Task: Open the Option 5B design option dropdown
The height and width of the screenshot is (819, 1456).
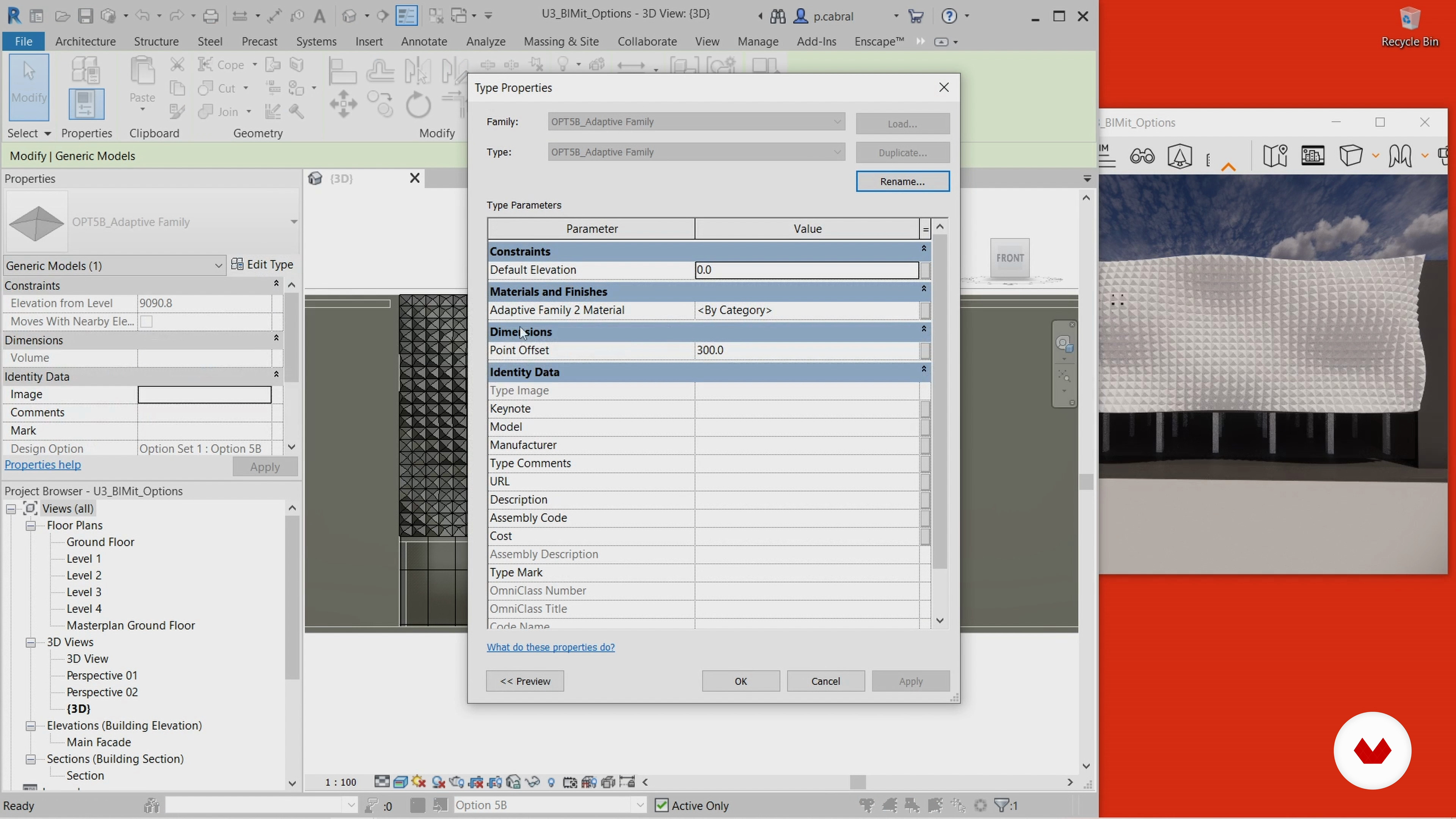Action: tap(639, 805)
